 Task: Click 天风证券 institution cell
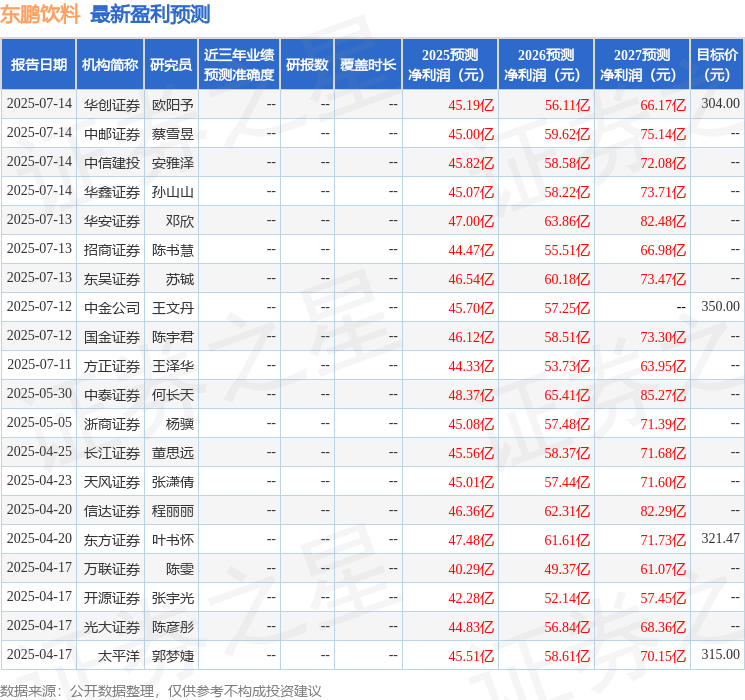[112, 482]
